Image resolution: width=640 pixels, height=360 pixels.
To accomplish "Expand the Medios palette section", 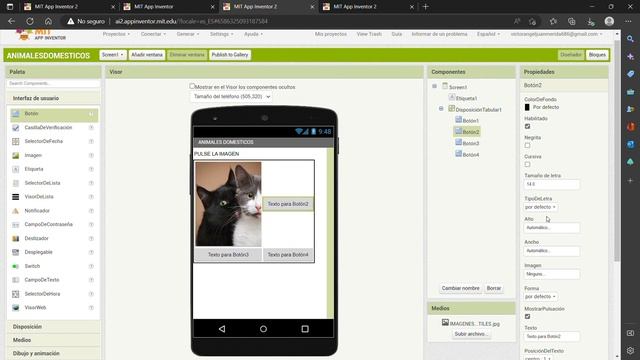I will pos(53,340).
